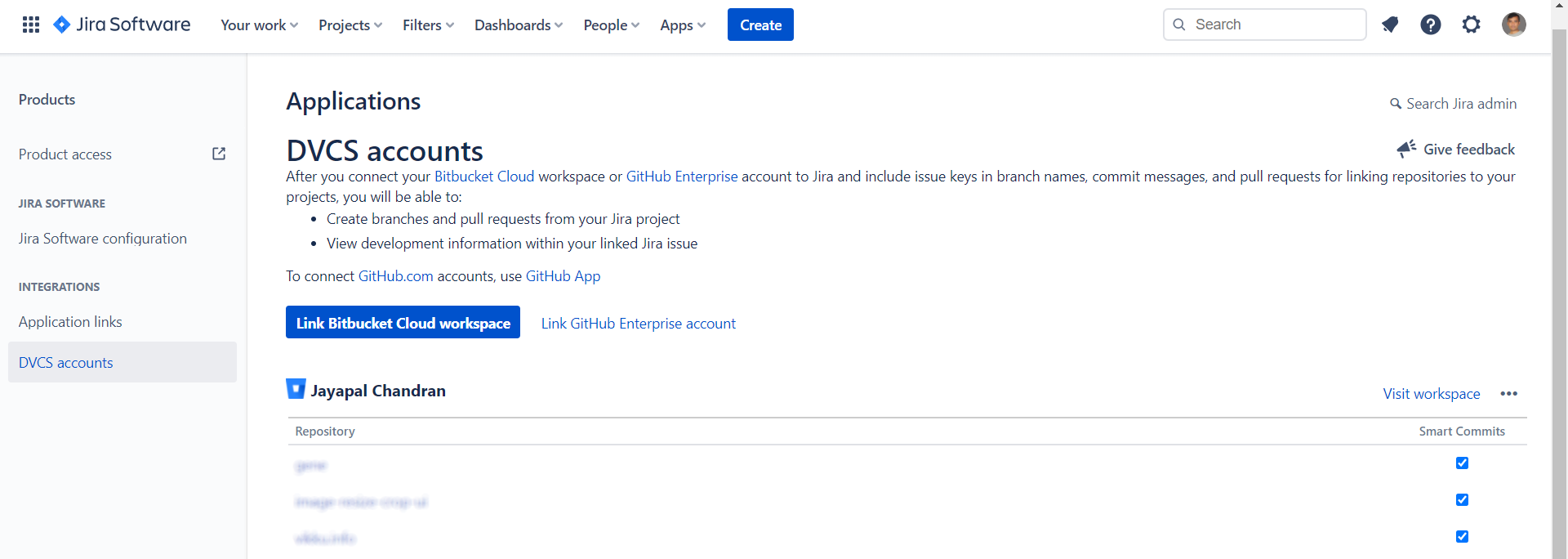Open Product access in sidebar
This screenshot has height=559, width=1568.
(x=65, y=154)
